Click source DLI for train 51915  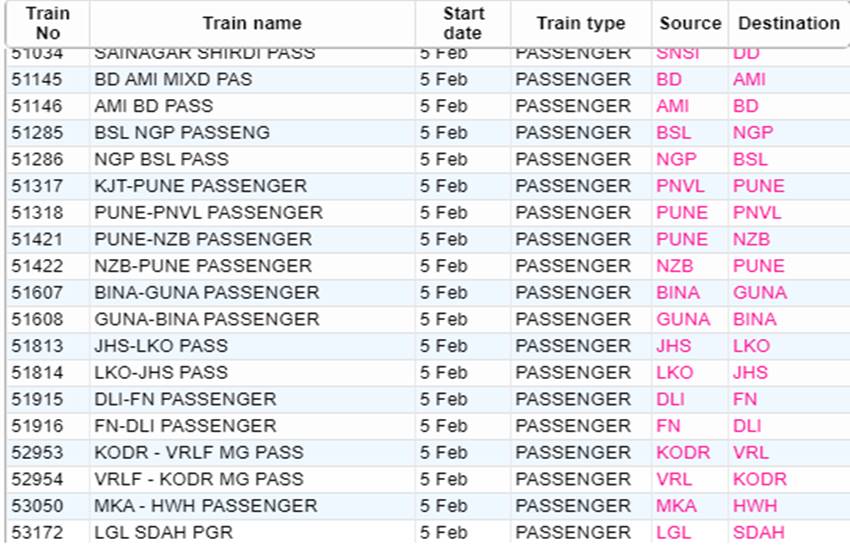(x=670, y=399)
